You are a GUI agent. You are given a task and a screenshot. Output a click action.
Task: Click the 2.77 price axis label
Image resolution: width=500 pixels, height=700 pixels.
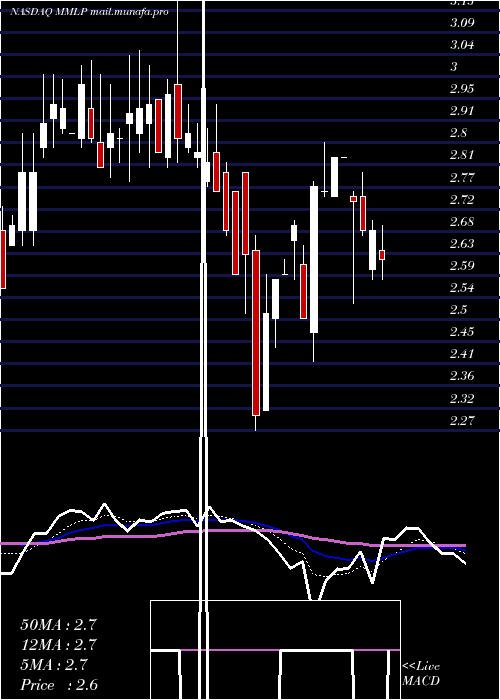coord(462,178)
